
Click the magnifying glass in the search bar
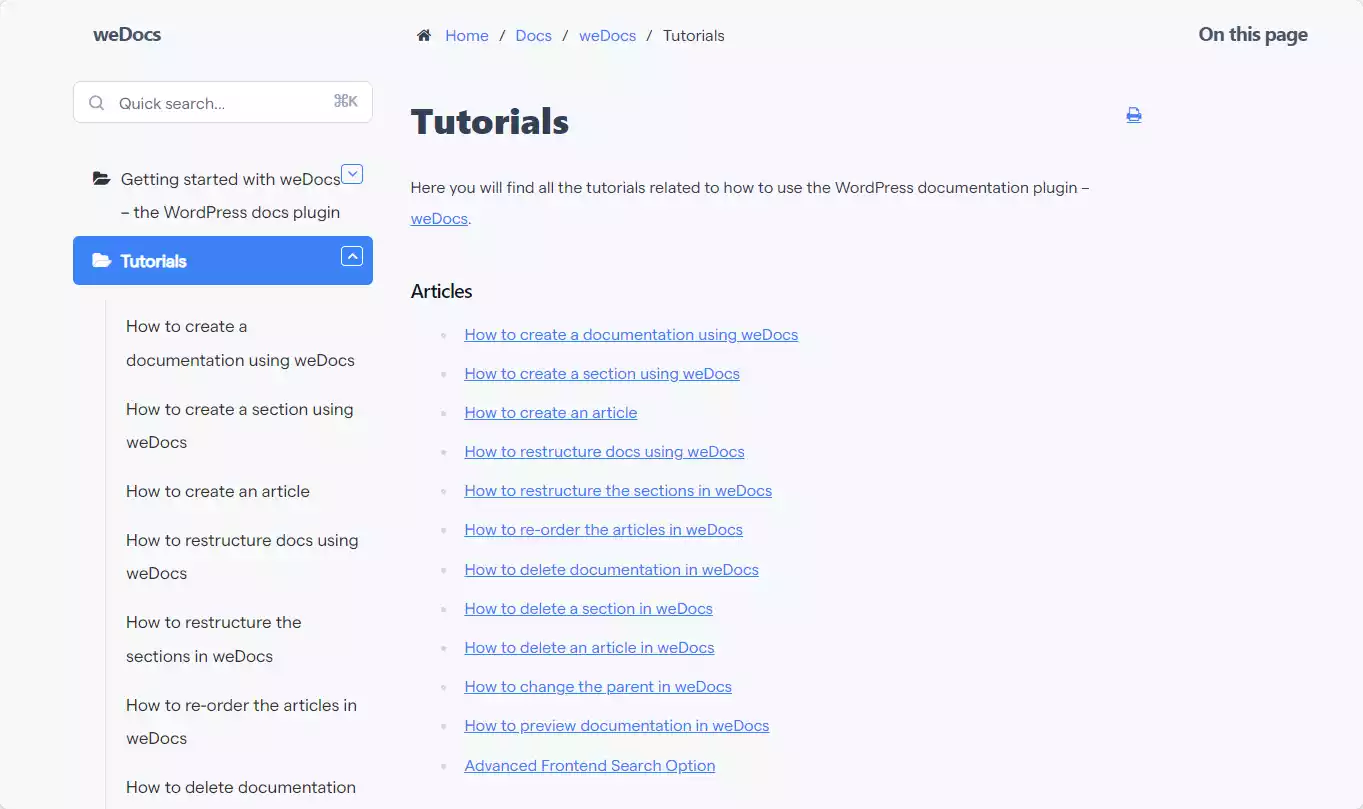[x=96, y=102]
